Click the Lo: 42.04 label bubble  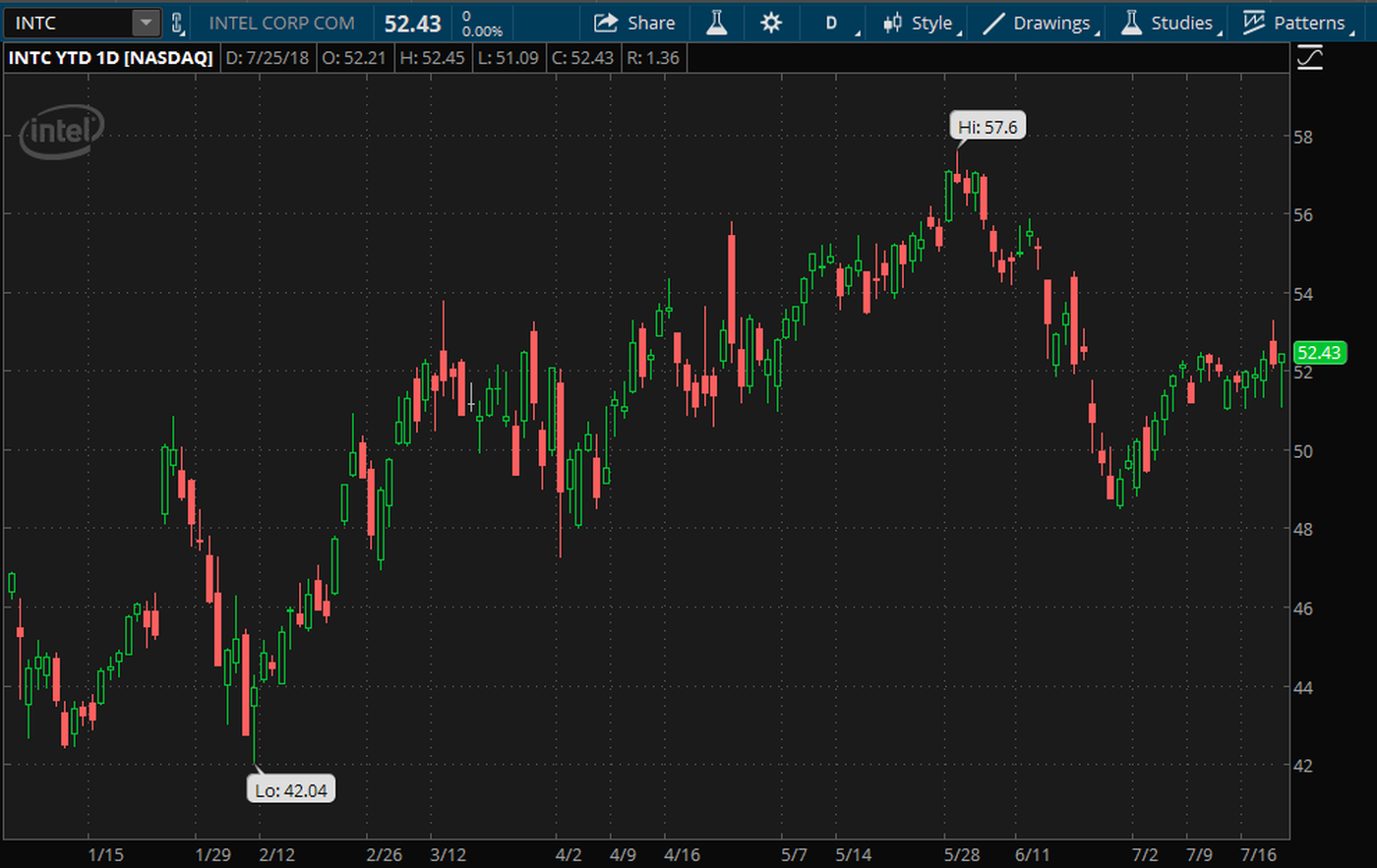tap(291, 789)
